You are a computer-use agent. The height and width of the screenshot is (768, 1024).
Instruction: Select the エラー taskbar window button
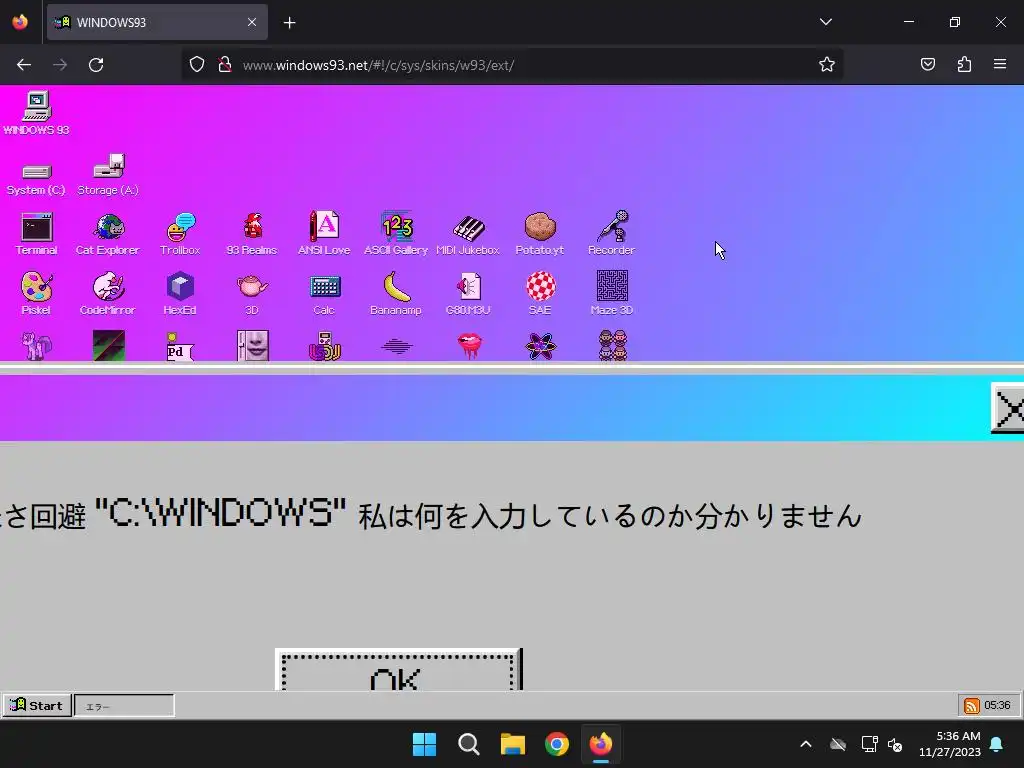pos(124,706)
